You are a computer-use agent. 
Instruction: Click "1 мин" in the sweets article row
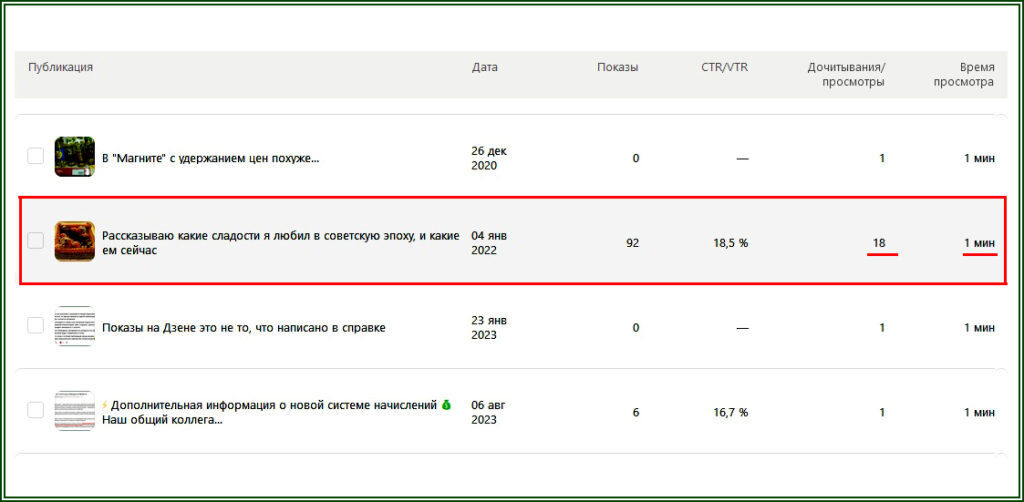(x=980, y=243)
